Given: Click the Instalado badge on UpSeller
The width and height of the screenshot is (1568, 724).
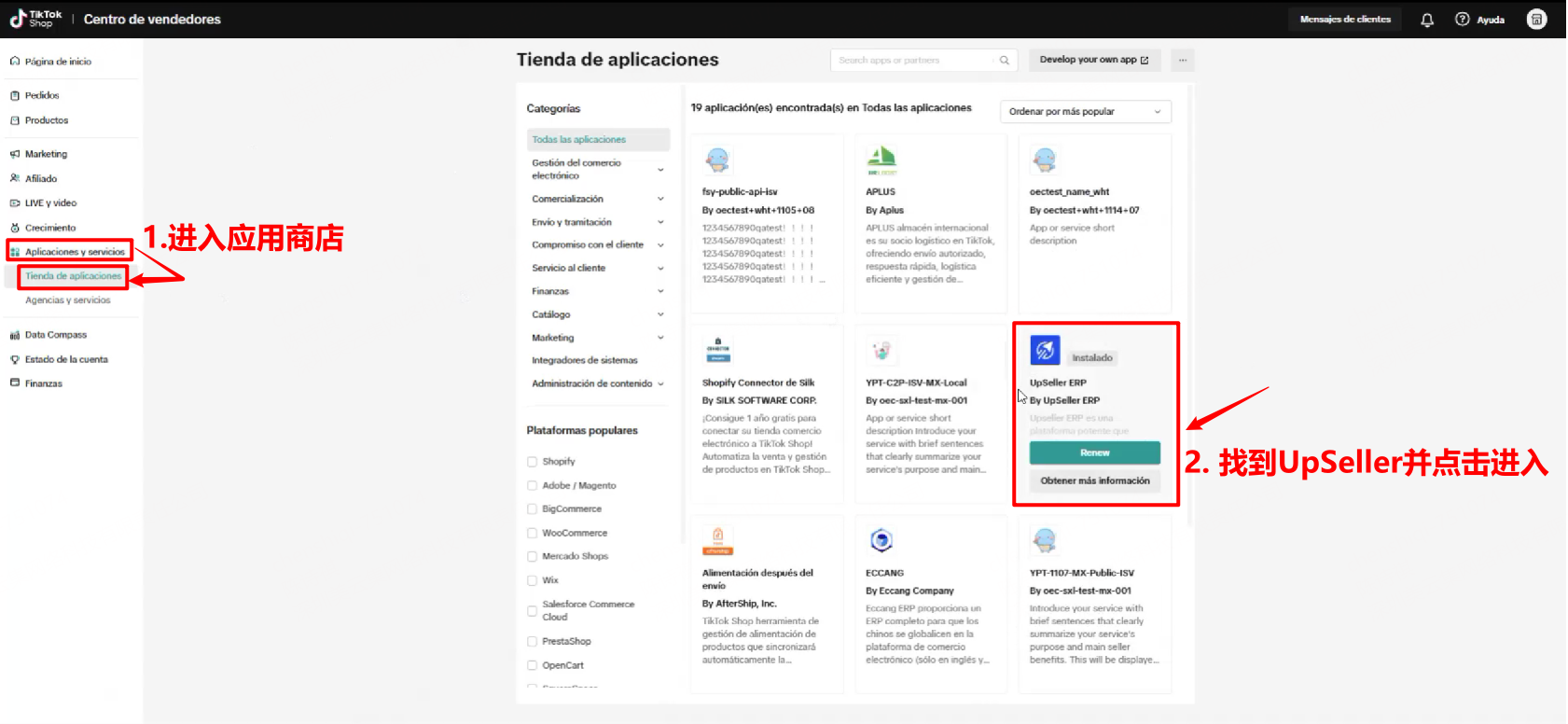Looking at the screenshot, I should point(1092,358).
